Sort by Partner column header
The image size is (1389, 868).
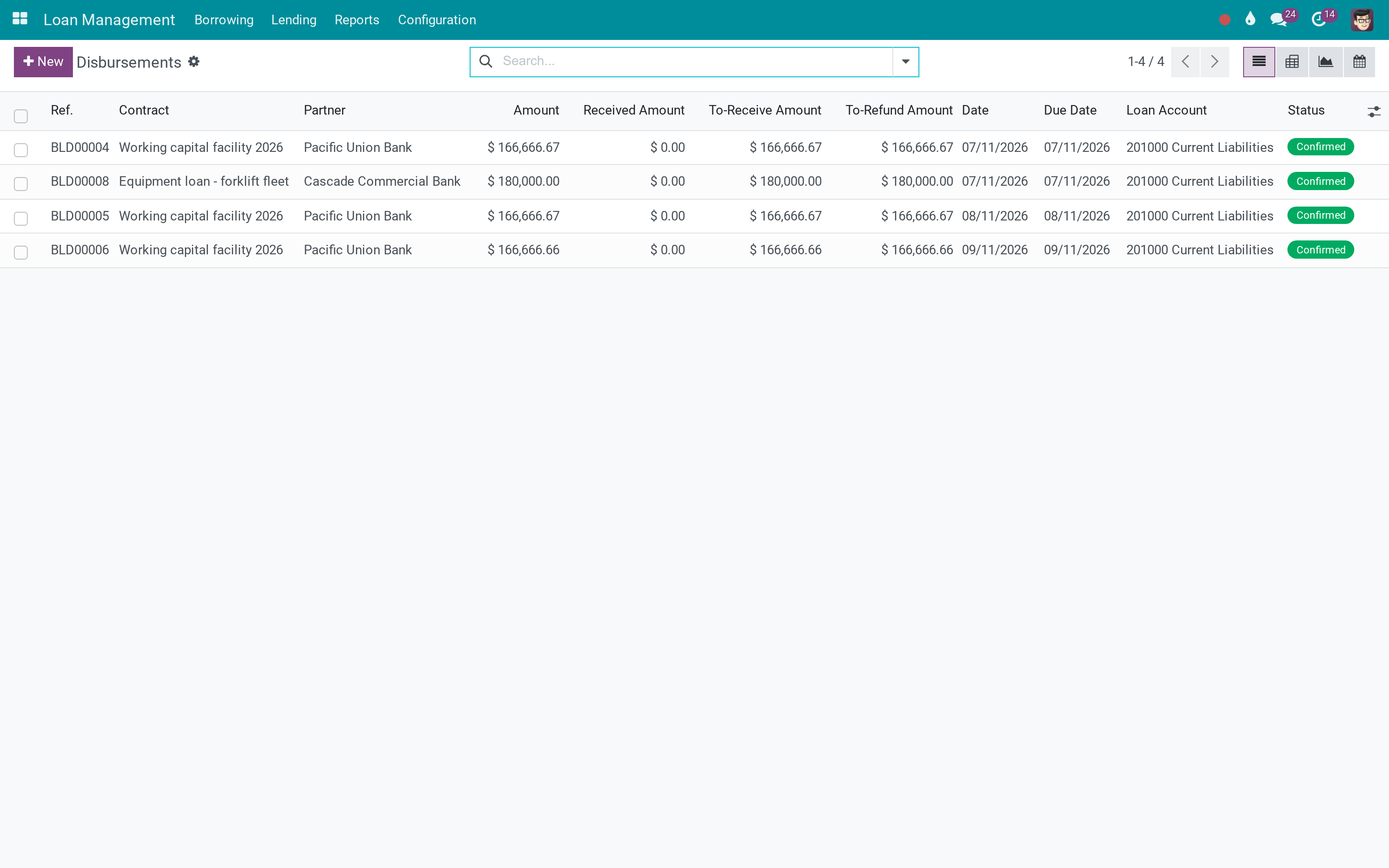(324, 110)
